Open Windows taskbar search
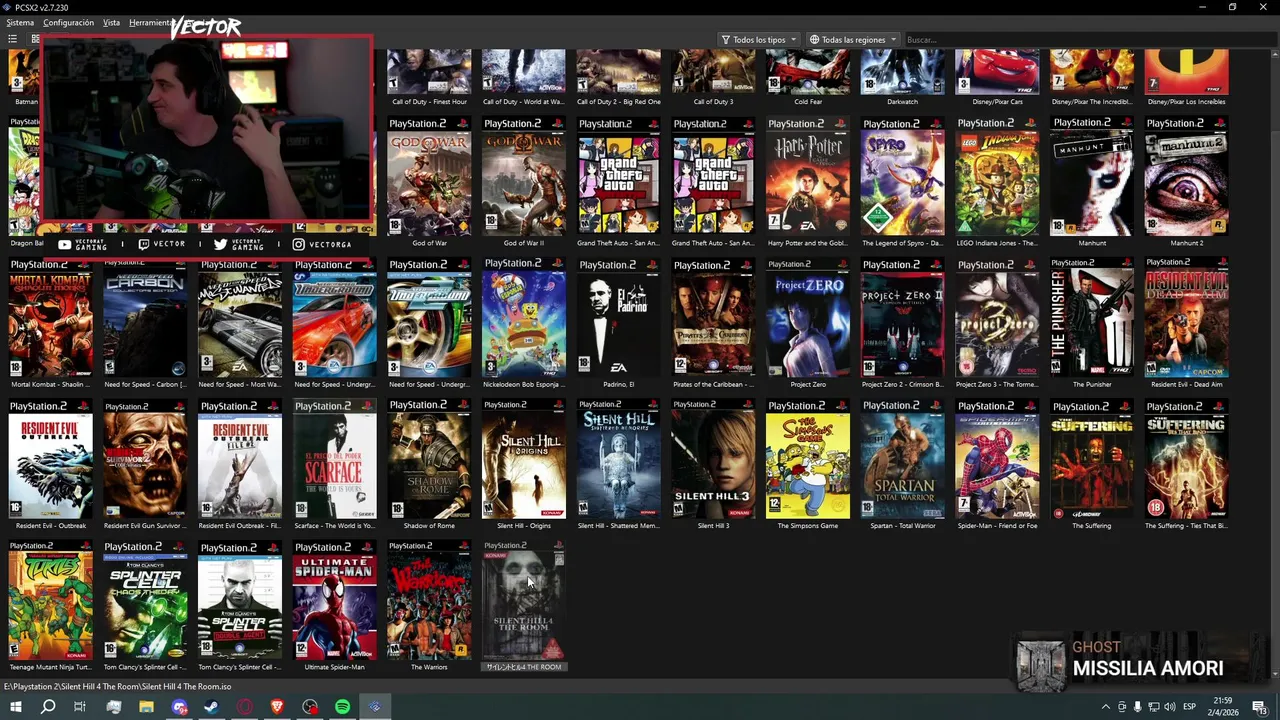This screenshot has width=1280, height=720. pyautogui.click(x=48, y=707)
